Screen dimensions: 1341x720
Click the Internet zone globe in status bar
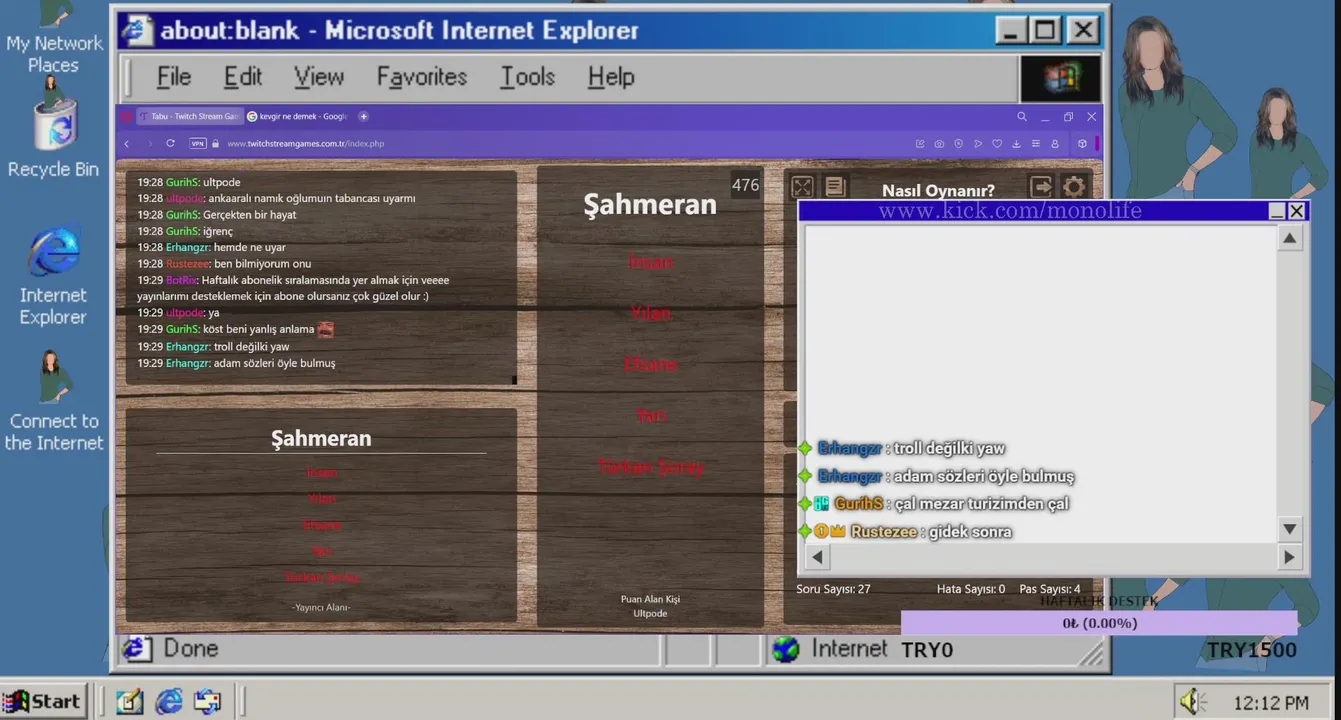click(786, 649)
